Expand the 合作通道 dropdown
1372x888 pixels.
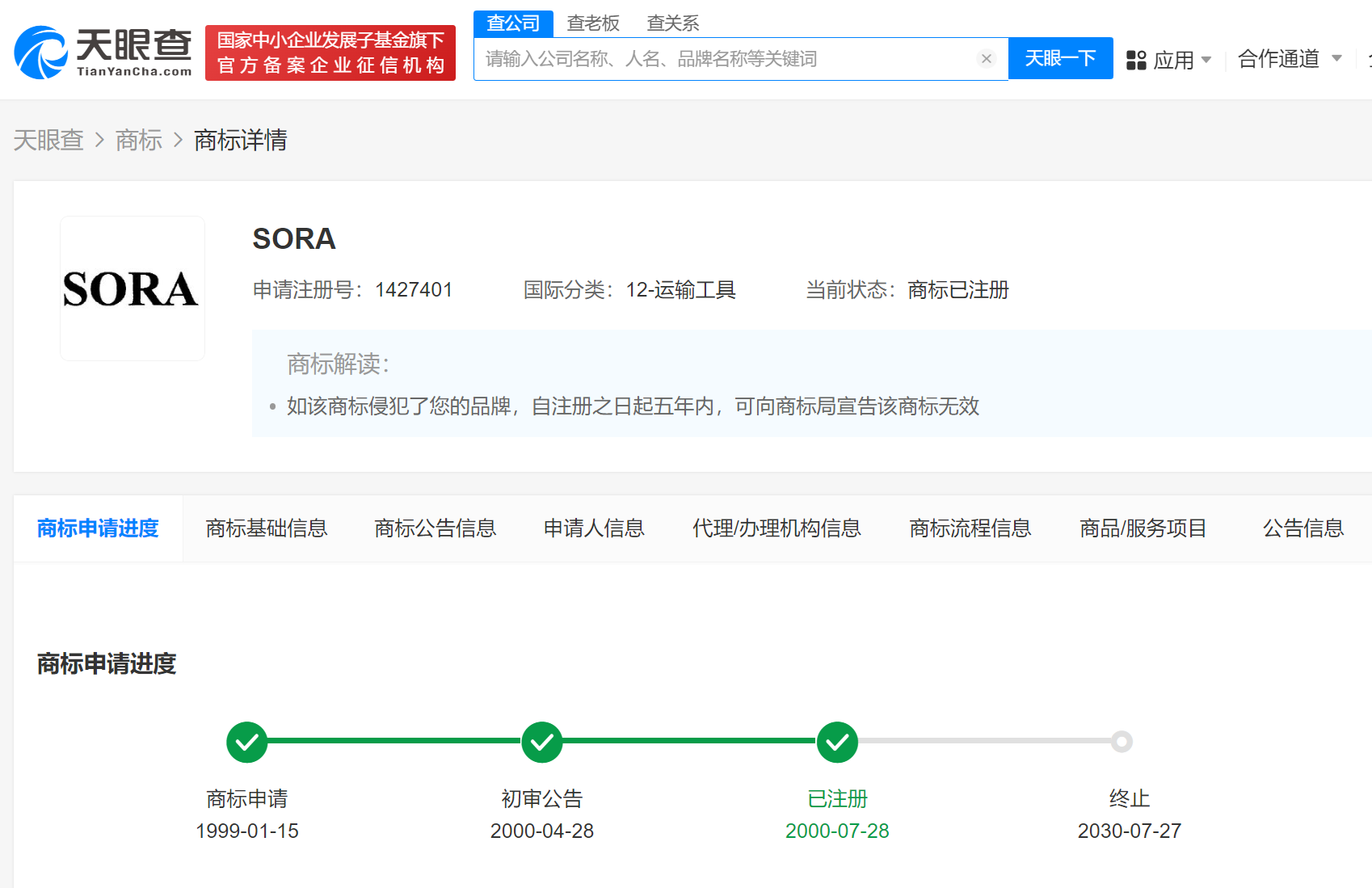[x=1289, y=59]
